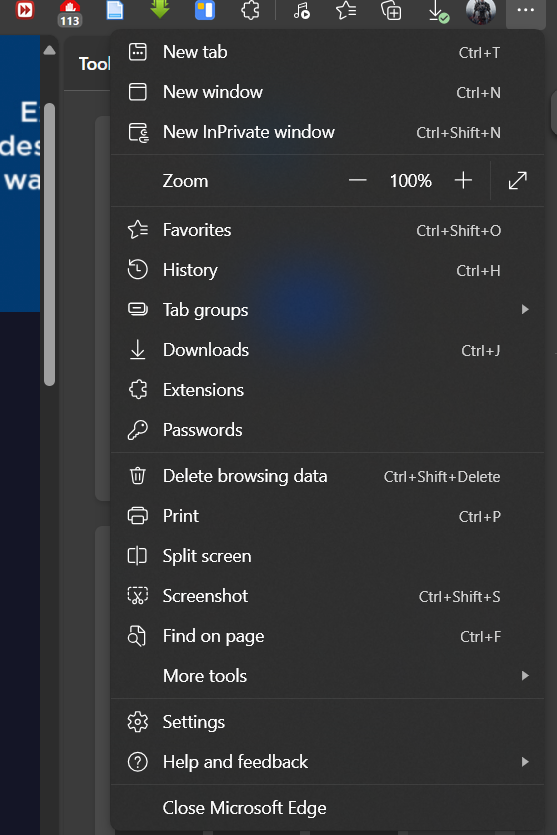
Task: Open the Collections toolbar icon
Action: 391,10
